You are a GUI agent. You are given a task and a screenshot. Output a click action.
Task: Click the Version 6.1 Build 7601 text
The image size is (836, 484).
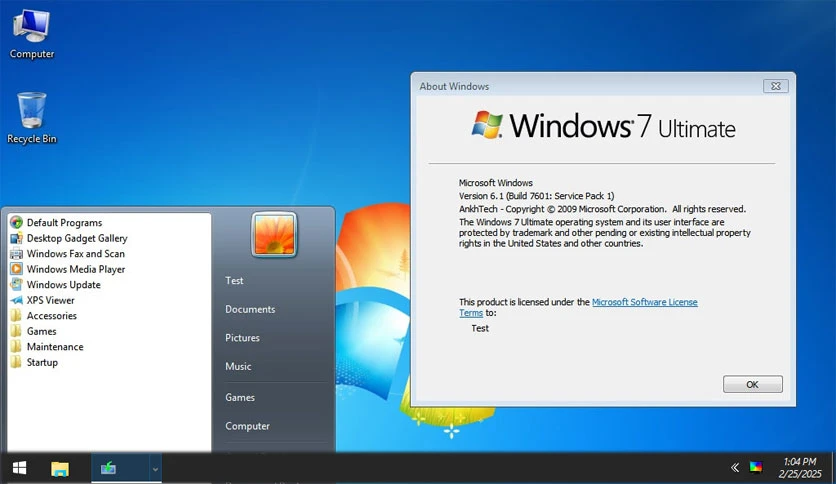[x=536, y=196]
